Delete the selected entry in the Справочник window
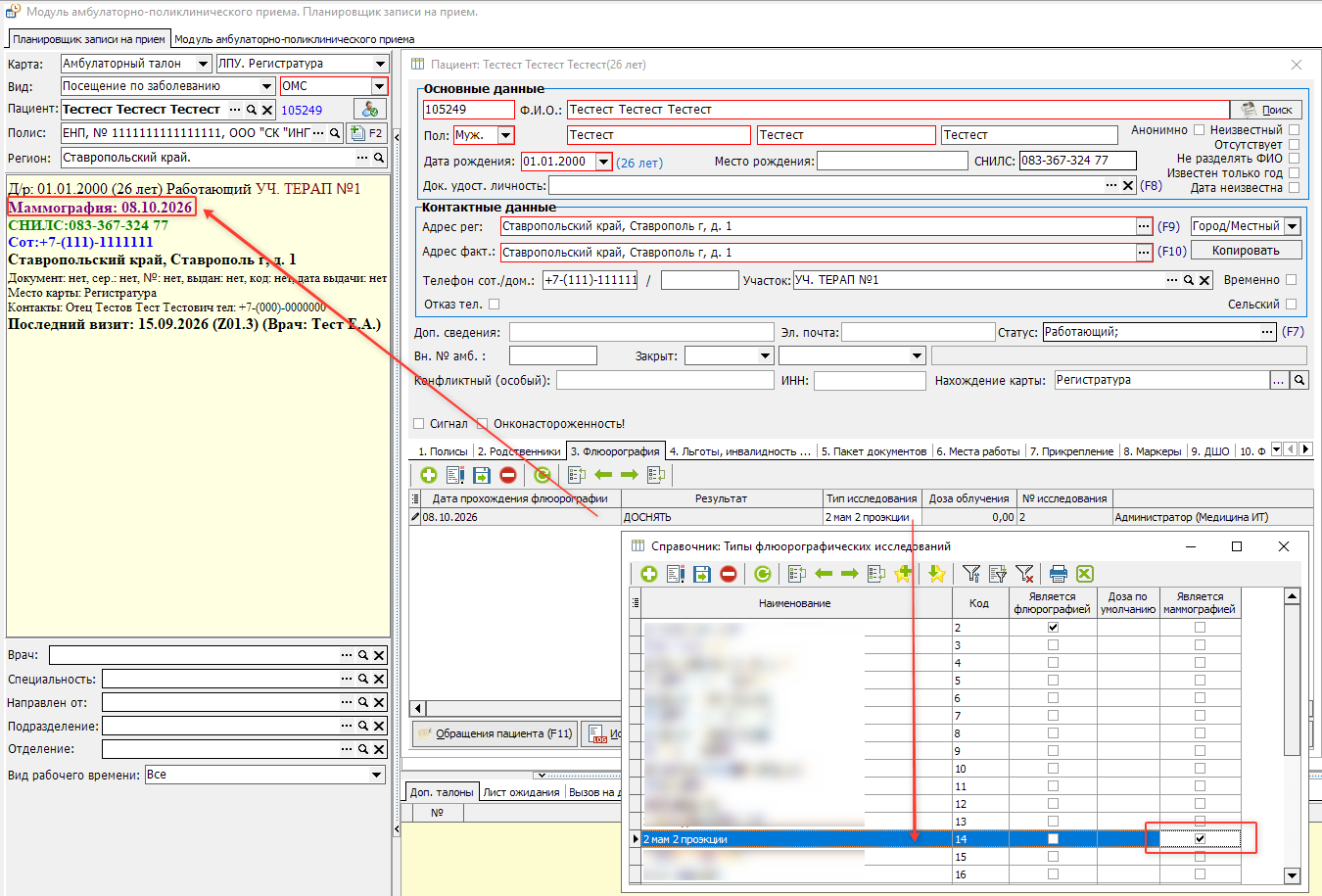 coord(729,574)
